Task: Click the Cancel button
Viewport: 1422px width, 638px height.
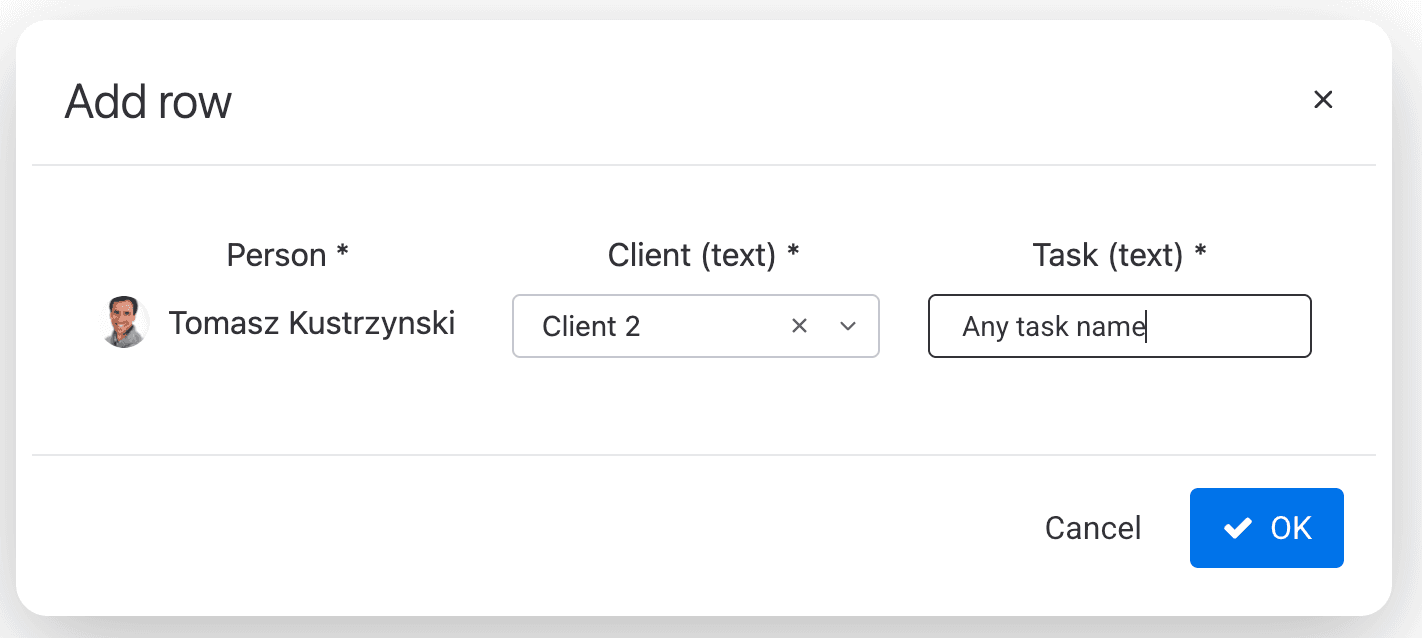Action: [x=1093, y=528]
